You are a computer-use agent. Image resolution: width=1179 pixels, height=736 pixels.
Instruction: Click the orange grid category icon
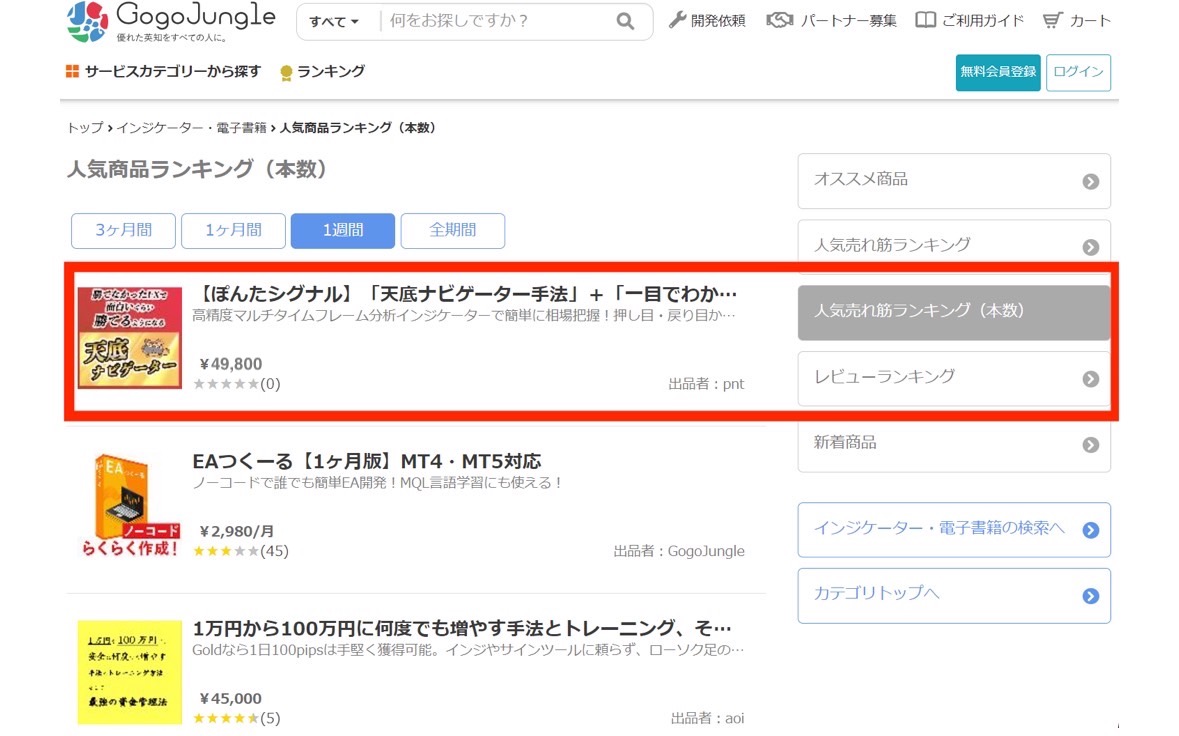point(72,71)
